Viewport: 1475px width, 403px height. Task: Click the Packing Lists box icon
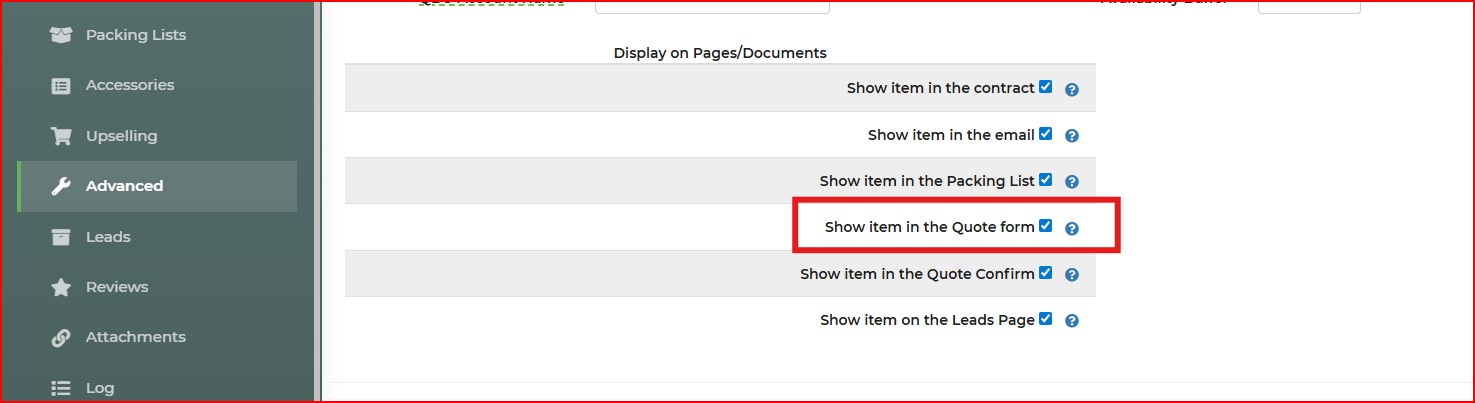click(61, 35)
